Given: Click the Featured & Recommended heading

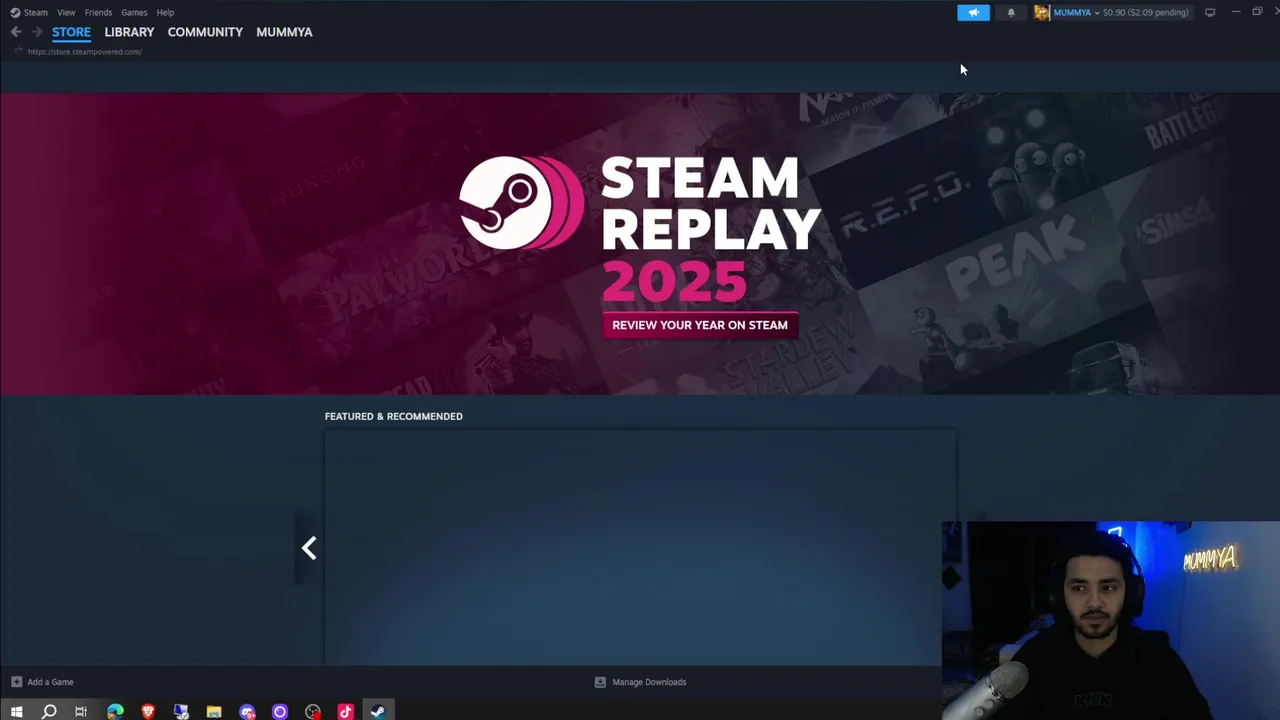Looking at the screenshot, I should point(393,416).
